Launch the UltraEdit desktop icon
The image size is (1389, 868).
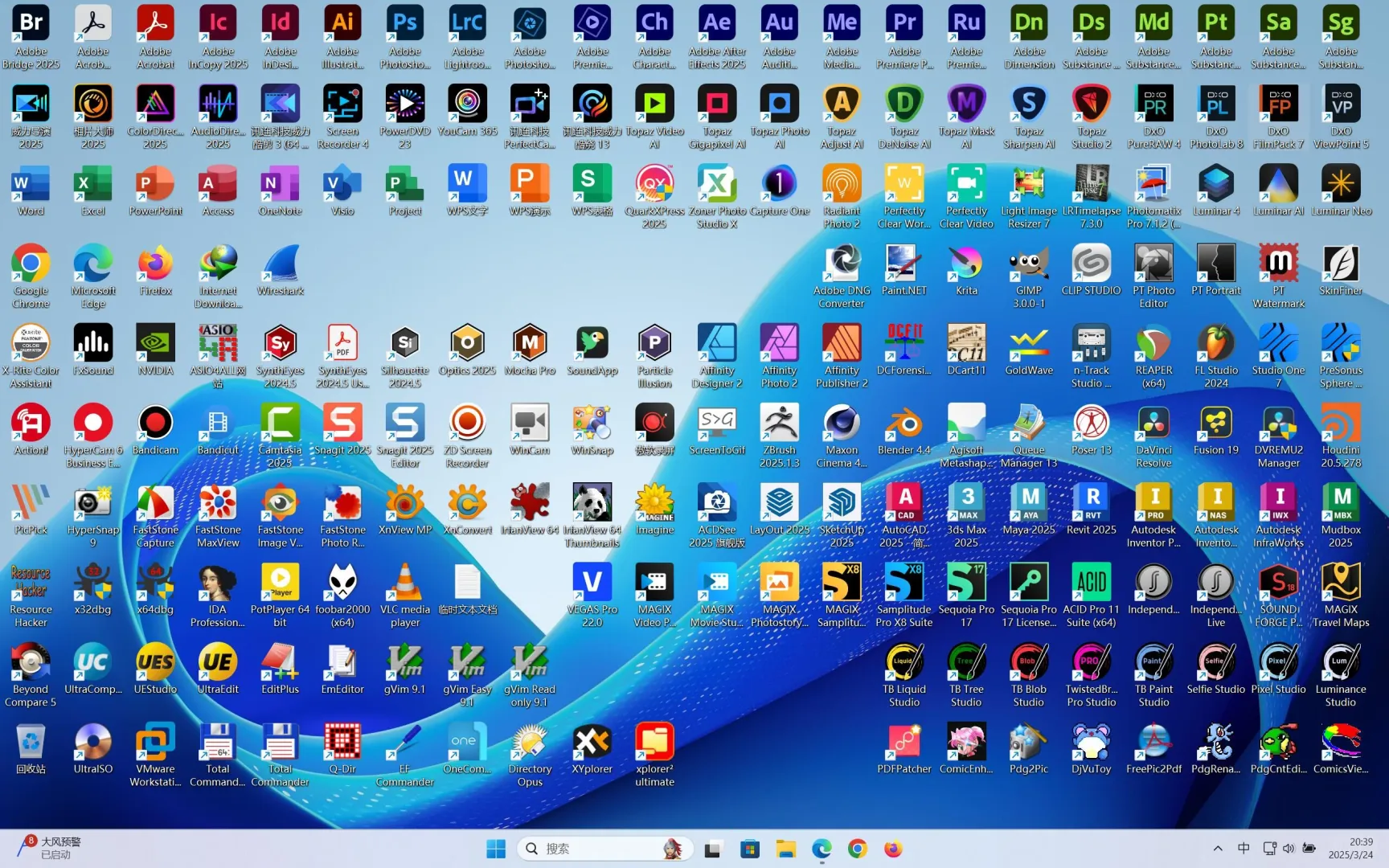pos(218,668)
